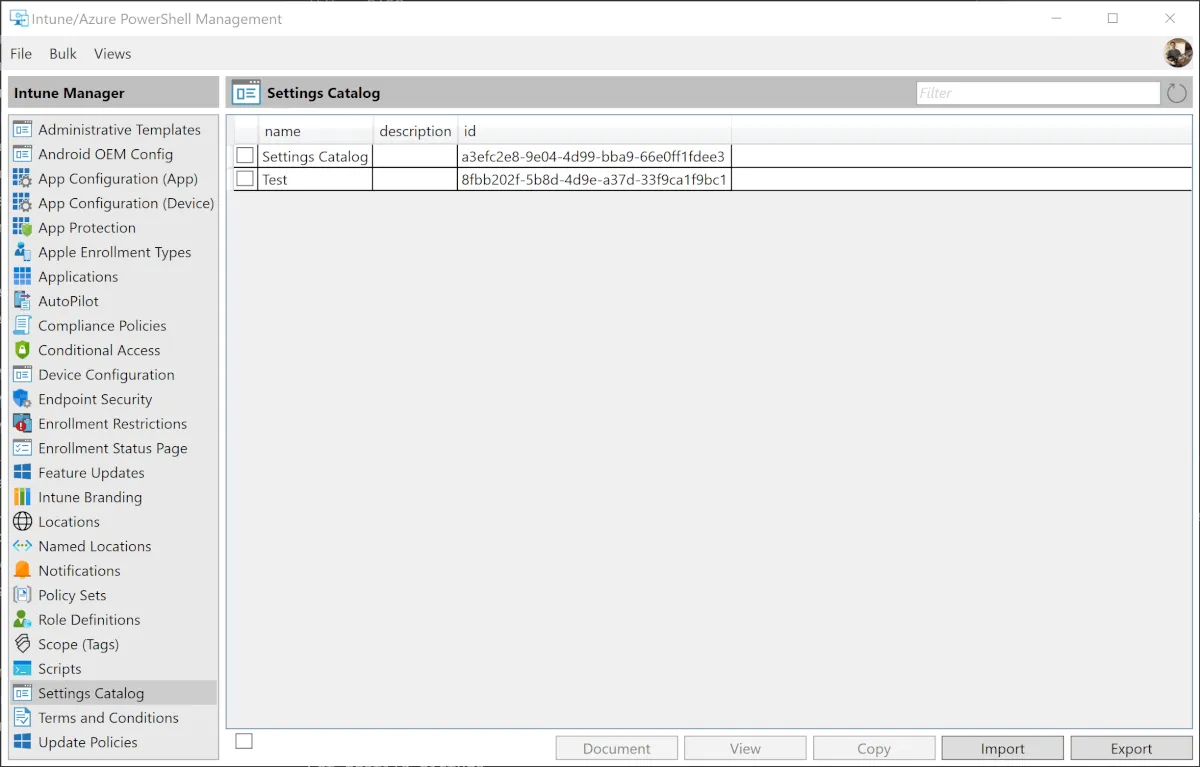Click the View button
This screenshot has width=1200, height=767.
click(745, 748)
